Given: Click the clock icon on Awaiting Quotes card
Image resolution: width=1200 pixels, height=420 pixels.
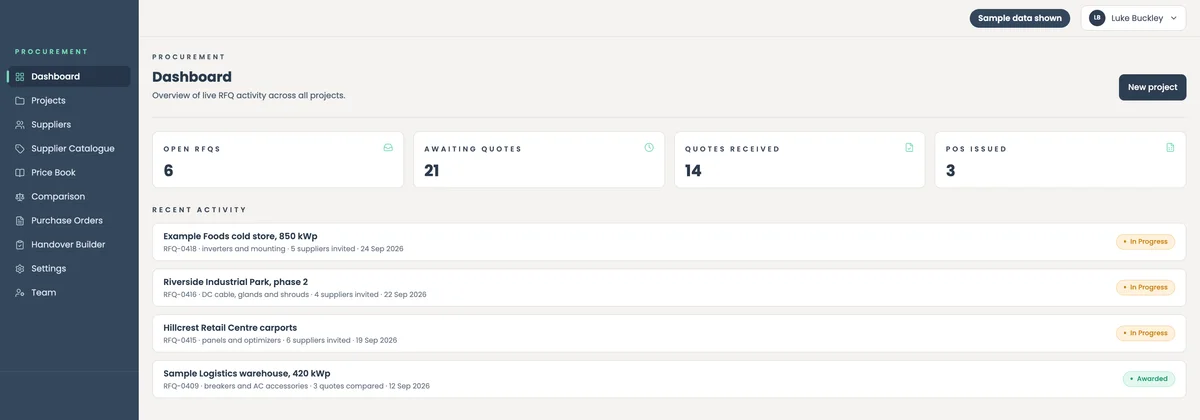Looking at the screenshot, I should click(649, 148).
